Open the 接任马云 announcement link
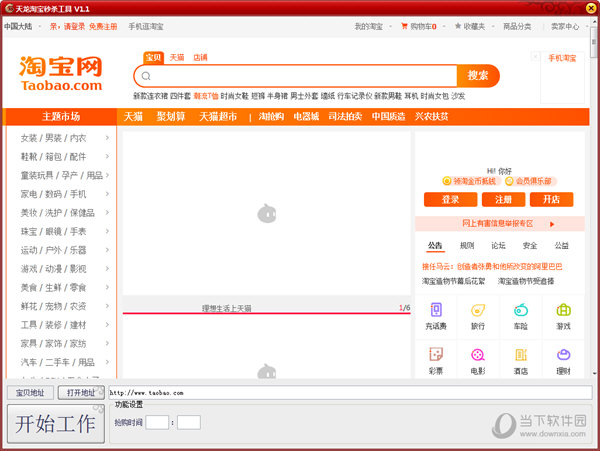 pos(492,267)
